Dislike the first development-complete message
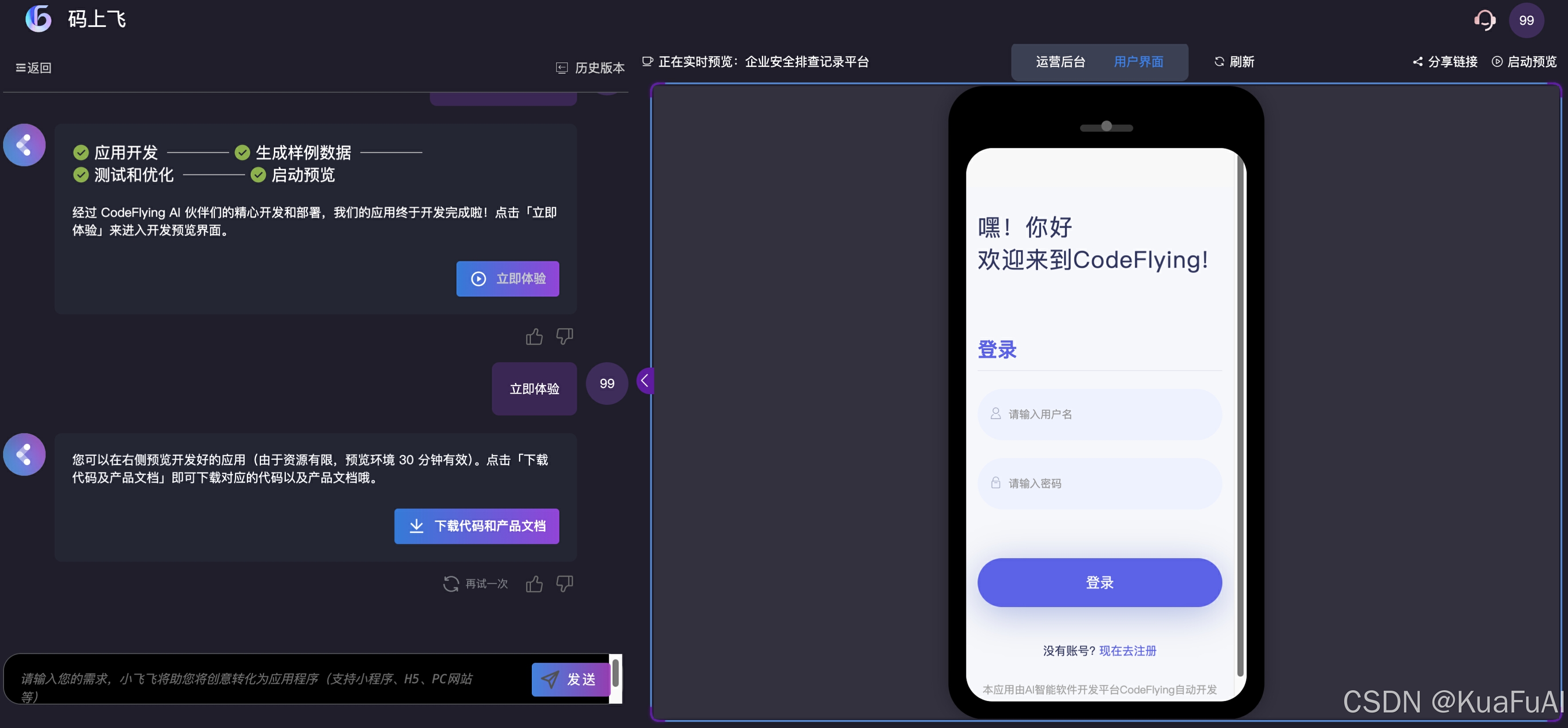The width and height of the screenshot is (1568, 728). [x=564, y=336]
